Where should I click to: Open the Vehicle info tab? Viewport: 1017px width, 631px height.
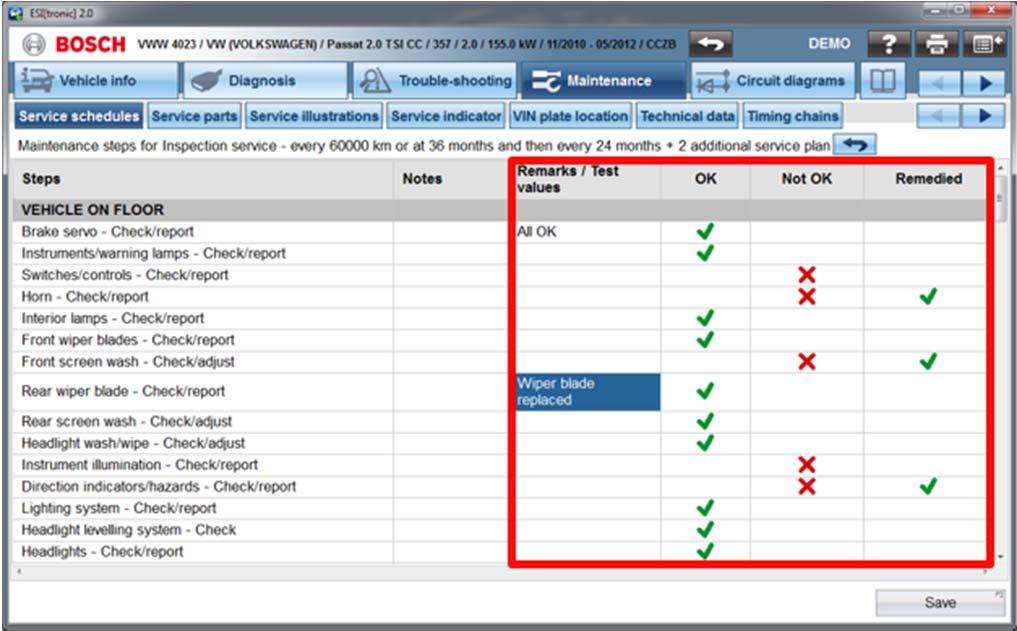[95, 81]
